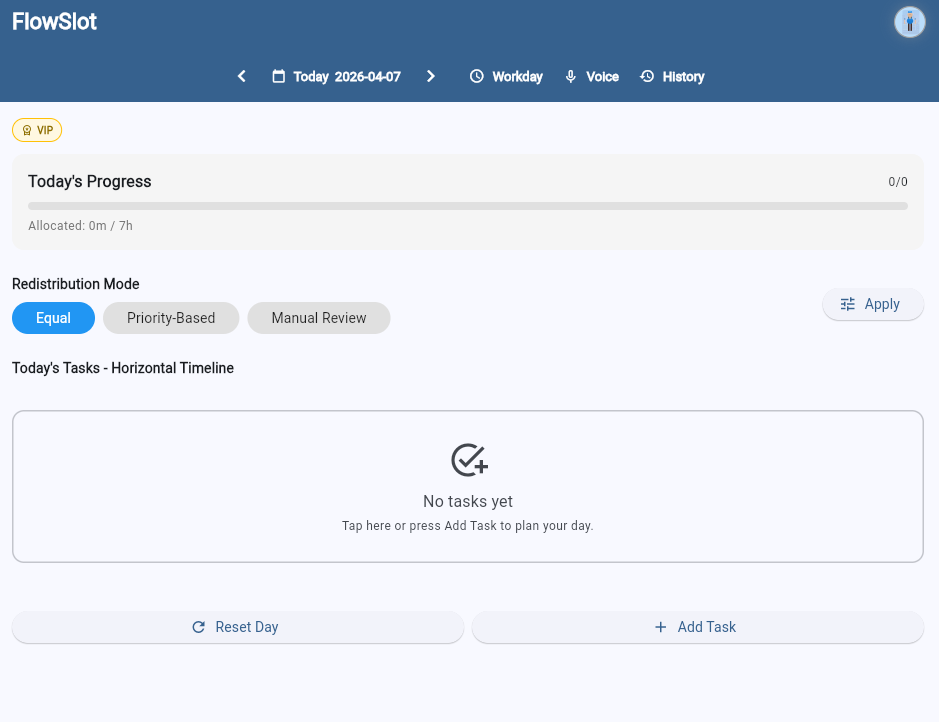Activate Voice input with the microphone icon
Image resolution: width=939 pixels, height=722 pixels.
(569, 76)
